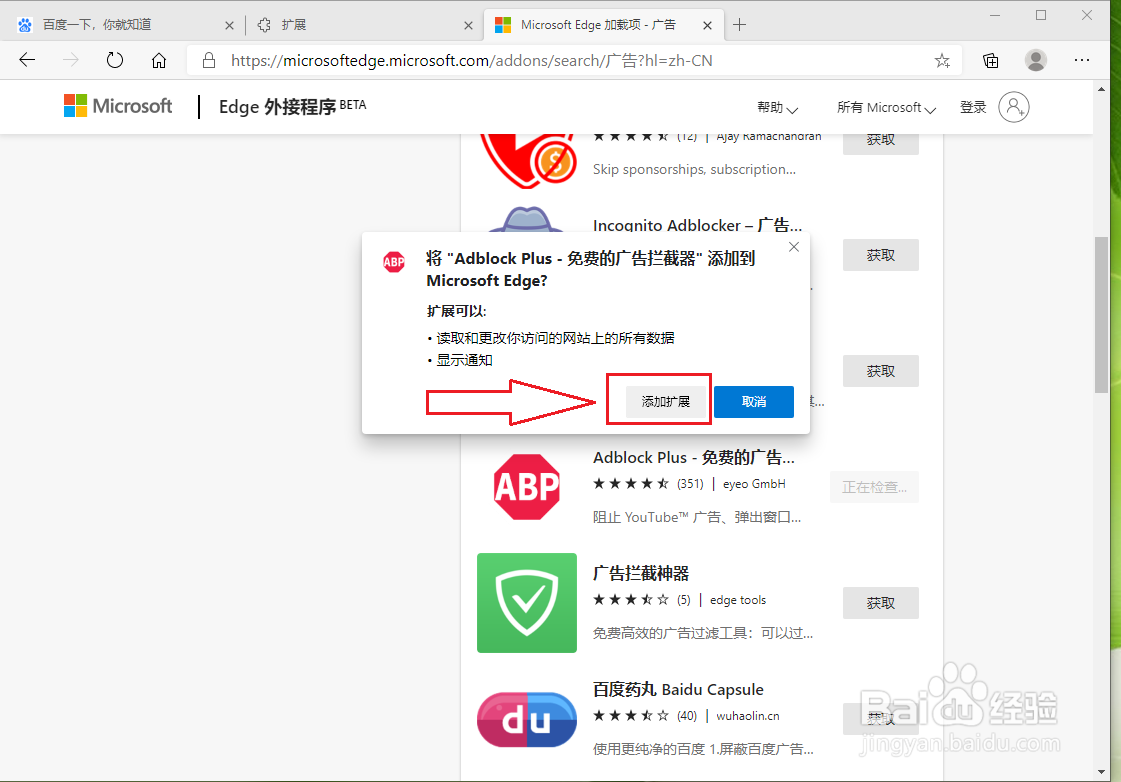Close the add-extension dialog with X
The width and height of the screenshot is (1121, 782).
pyautogui.click(x=794, y=247)
